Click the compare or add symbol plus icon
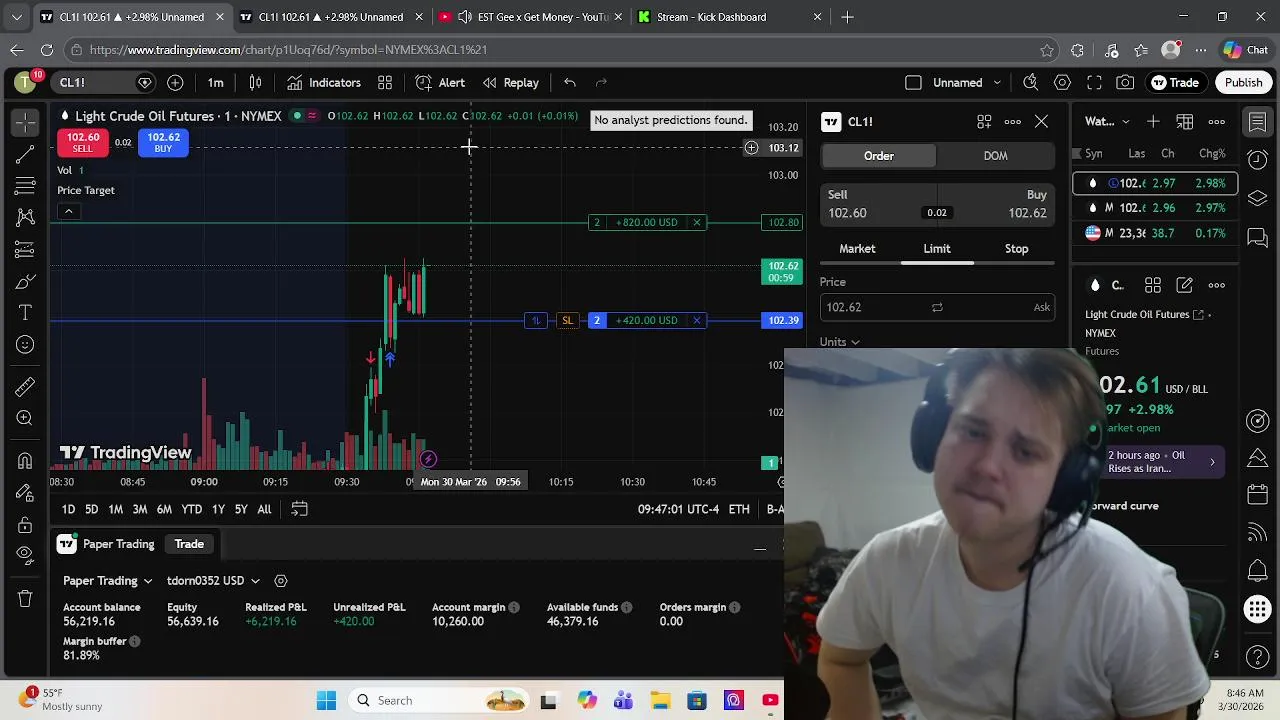Viewport: 1280px width, 720px height. 175,83
